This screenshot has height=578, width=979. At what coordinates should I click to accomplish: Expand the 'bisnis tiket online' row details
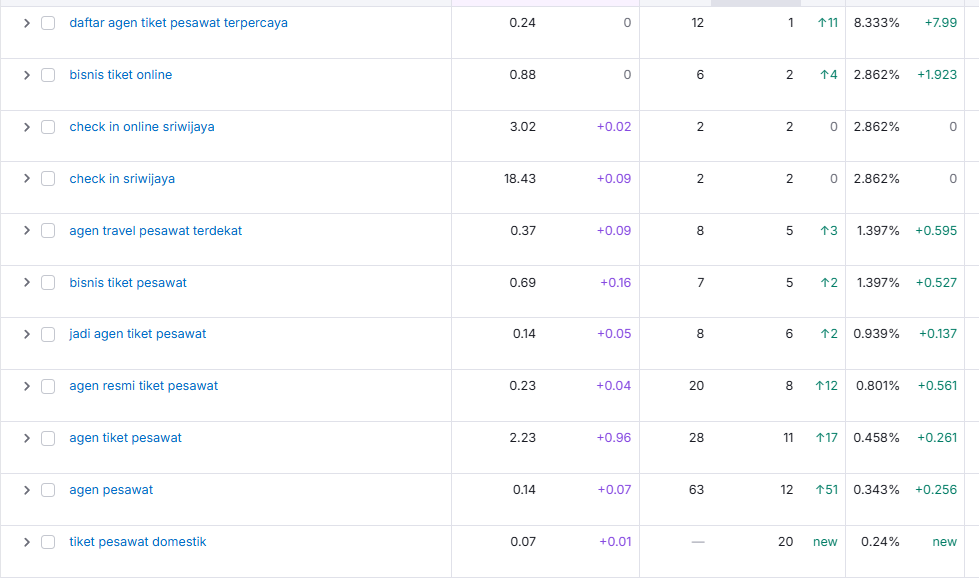pos(27,75)
